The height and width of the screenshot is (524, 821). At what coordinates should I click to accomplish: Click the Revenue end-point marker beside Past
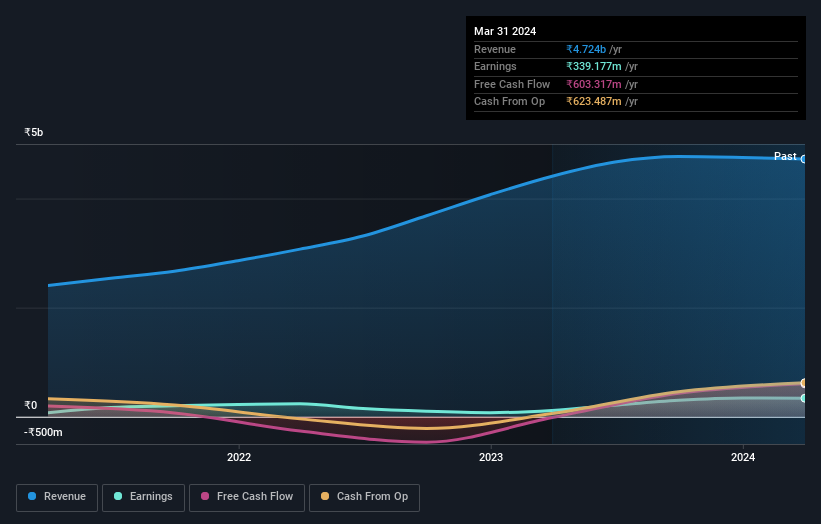pyautogui.click(x=804, y=159)
